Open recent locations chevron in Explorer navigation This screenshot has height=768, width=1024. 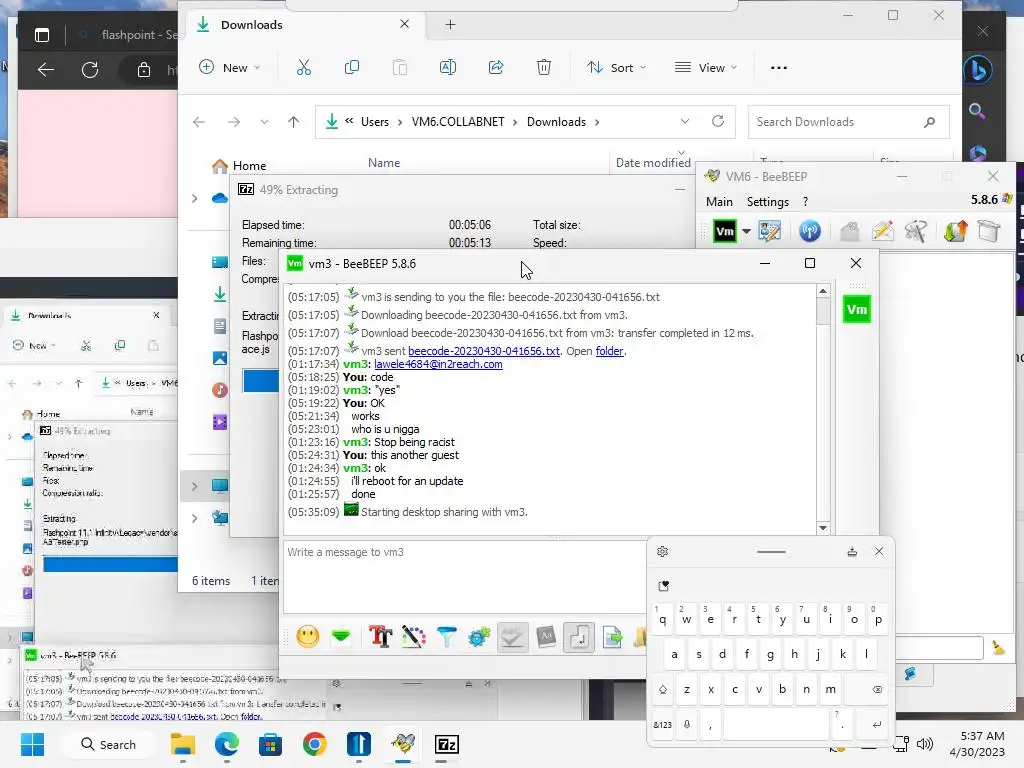(264, 122)
